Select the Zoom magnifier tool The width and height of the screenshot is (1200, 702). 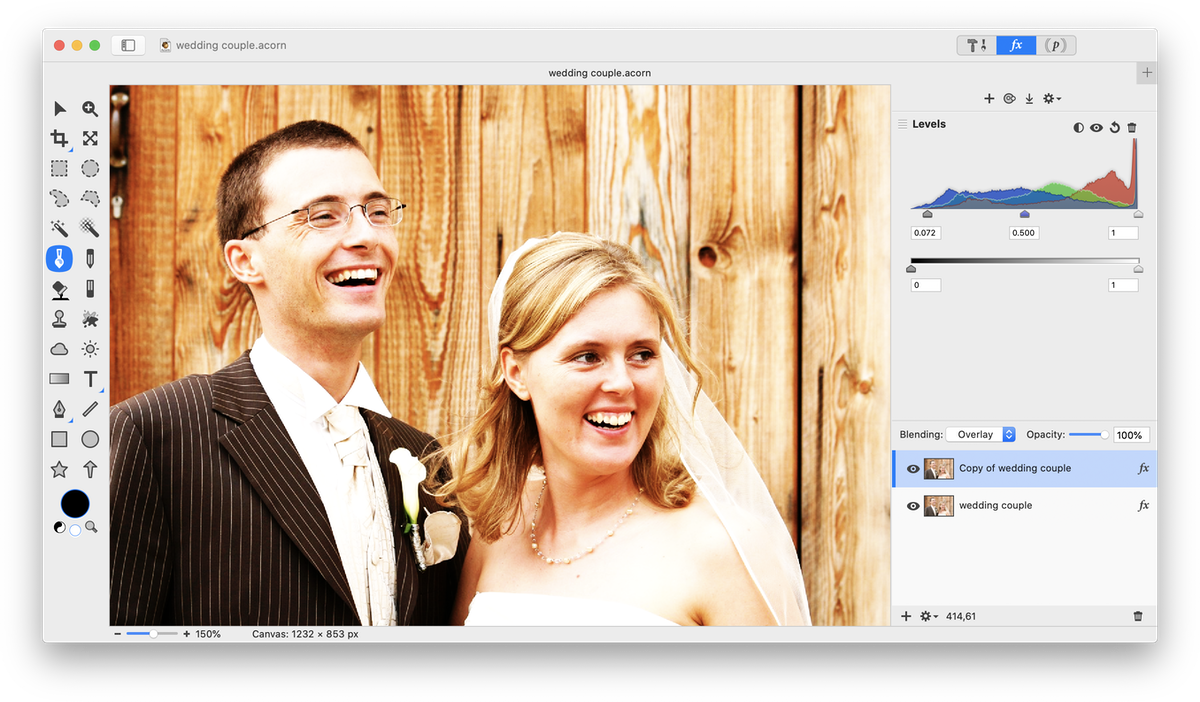(x=90, y=108)
